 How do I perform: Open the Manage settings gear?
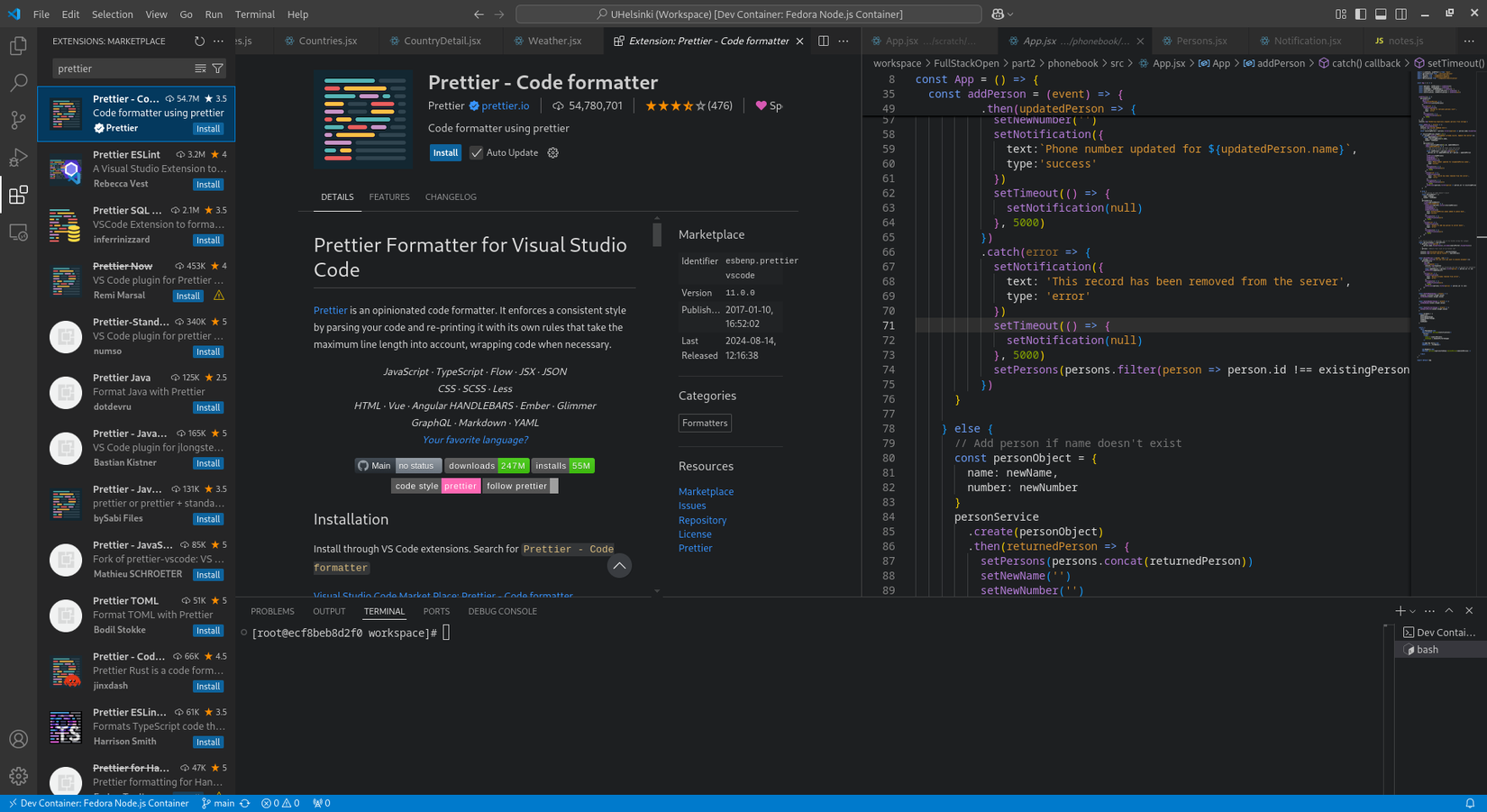tap(18, 775)
